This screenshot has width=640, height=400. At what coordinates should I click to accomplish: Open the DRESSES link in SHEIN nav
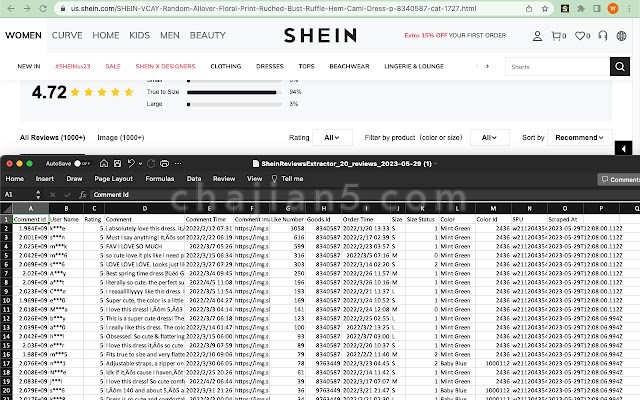(270, 66)
